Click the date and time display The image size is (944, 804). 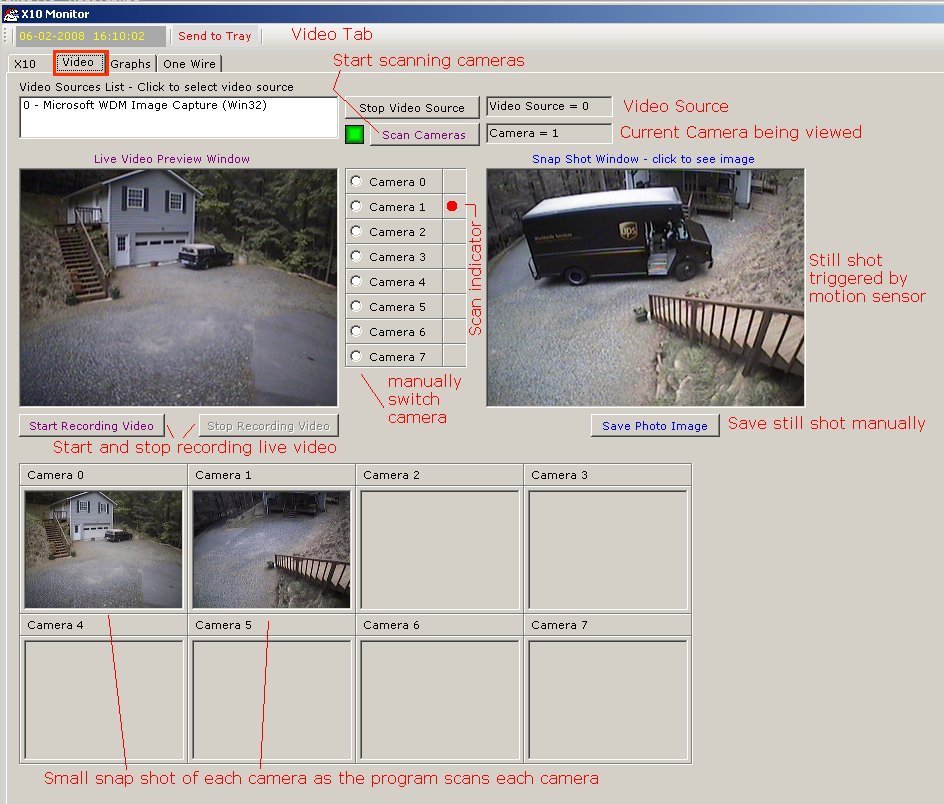click(x=90, y=36)
